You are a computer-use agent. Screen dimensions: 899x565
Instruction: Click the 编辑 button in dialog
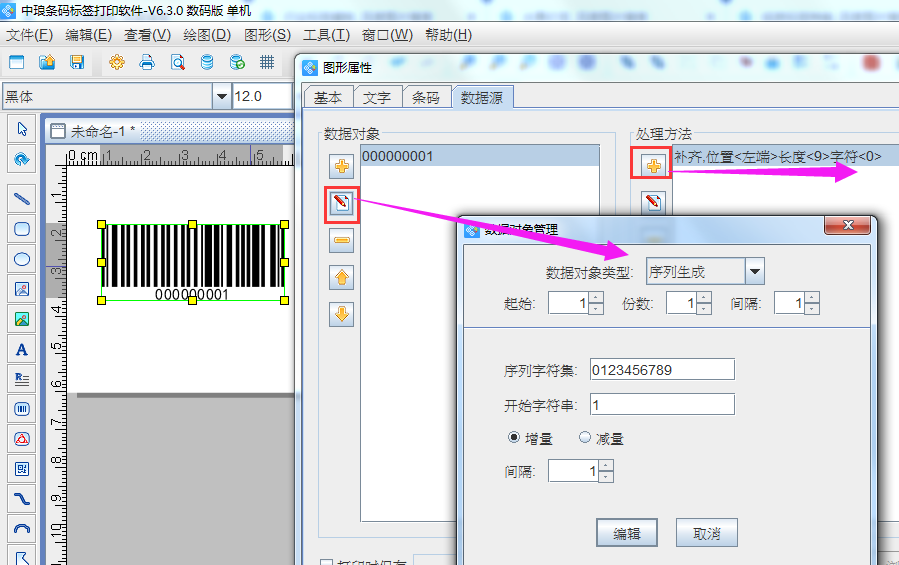[627, 533]
